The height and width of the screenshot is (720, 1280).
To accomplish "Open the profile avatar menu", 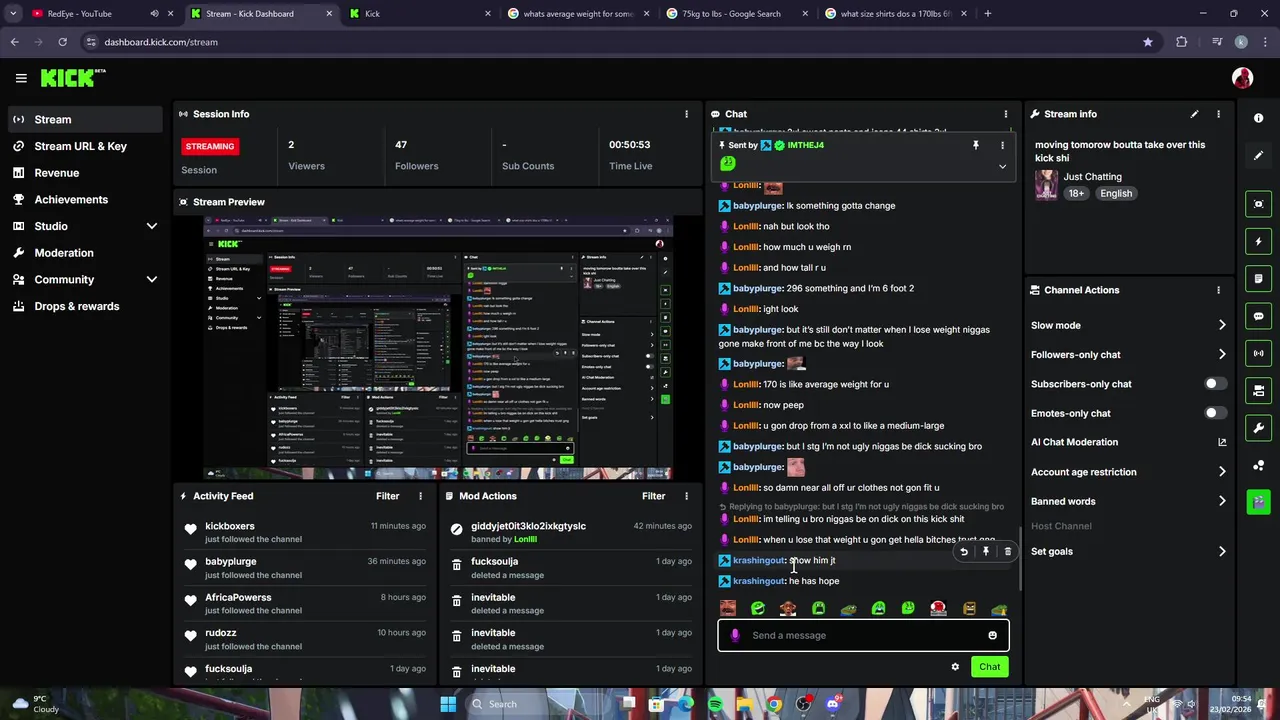I will coord(1242,78).
